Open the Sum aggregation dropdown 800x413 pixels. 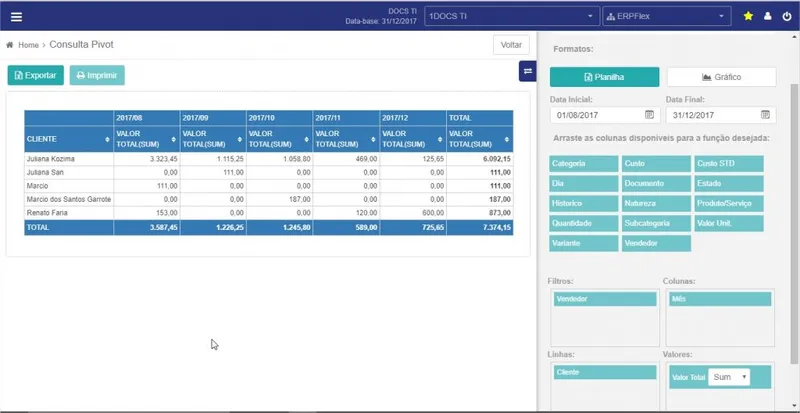(729, 377)
